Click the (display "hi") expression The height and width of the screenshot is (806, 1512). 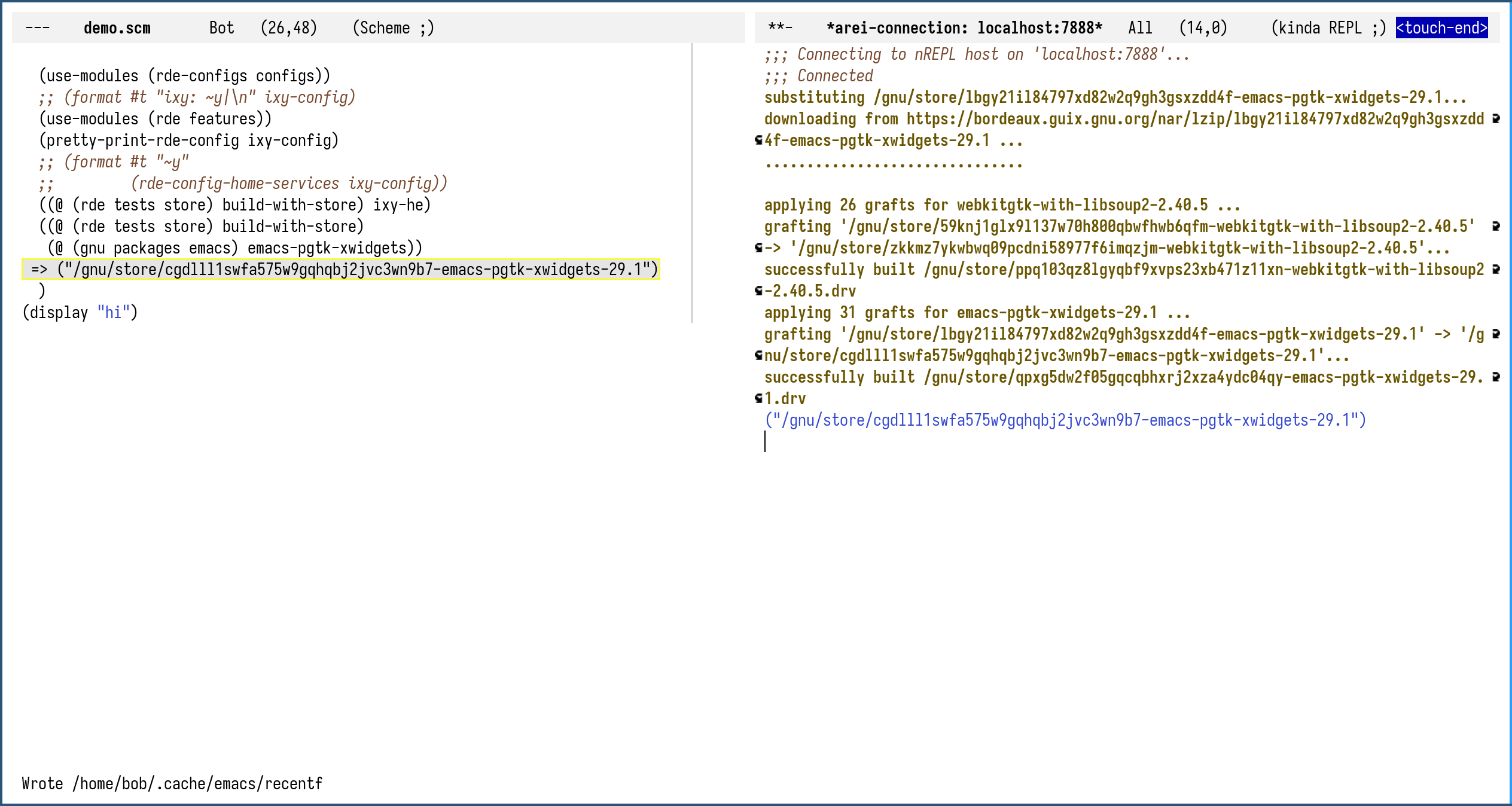click(80, 313)
